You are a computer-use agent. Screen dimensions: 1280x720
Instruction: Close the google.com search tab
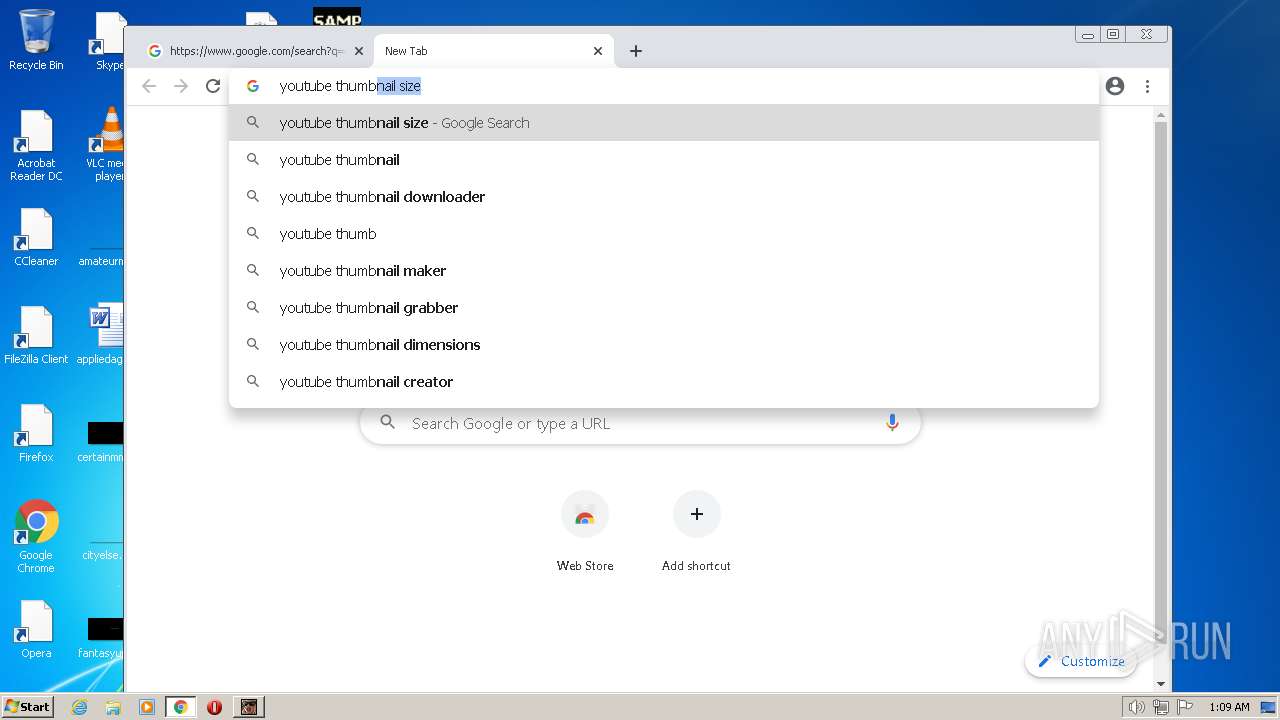click(x=359, y=51)
